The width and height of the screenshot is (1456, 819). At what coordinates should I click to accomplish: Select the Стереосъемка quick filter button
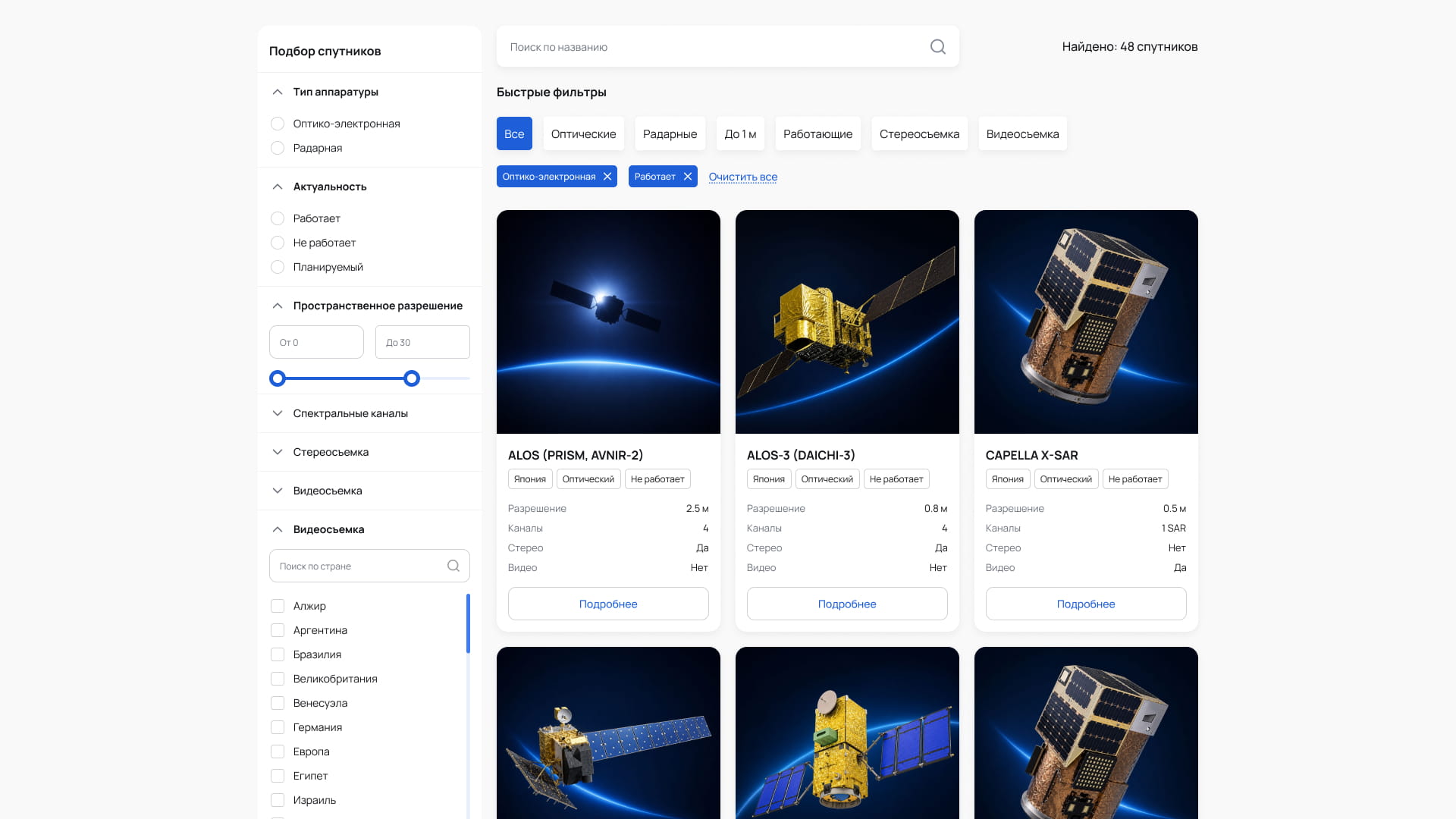(919, 133)
